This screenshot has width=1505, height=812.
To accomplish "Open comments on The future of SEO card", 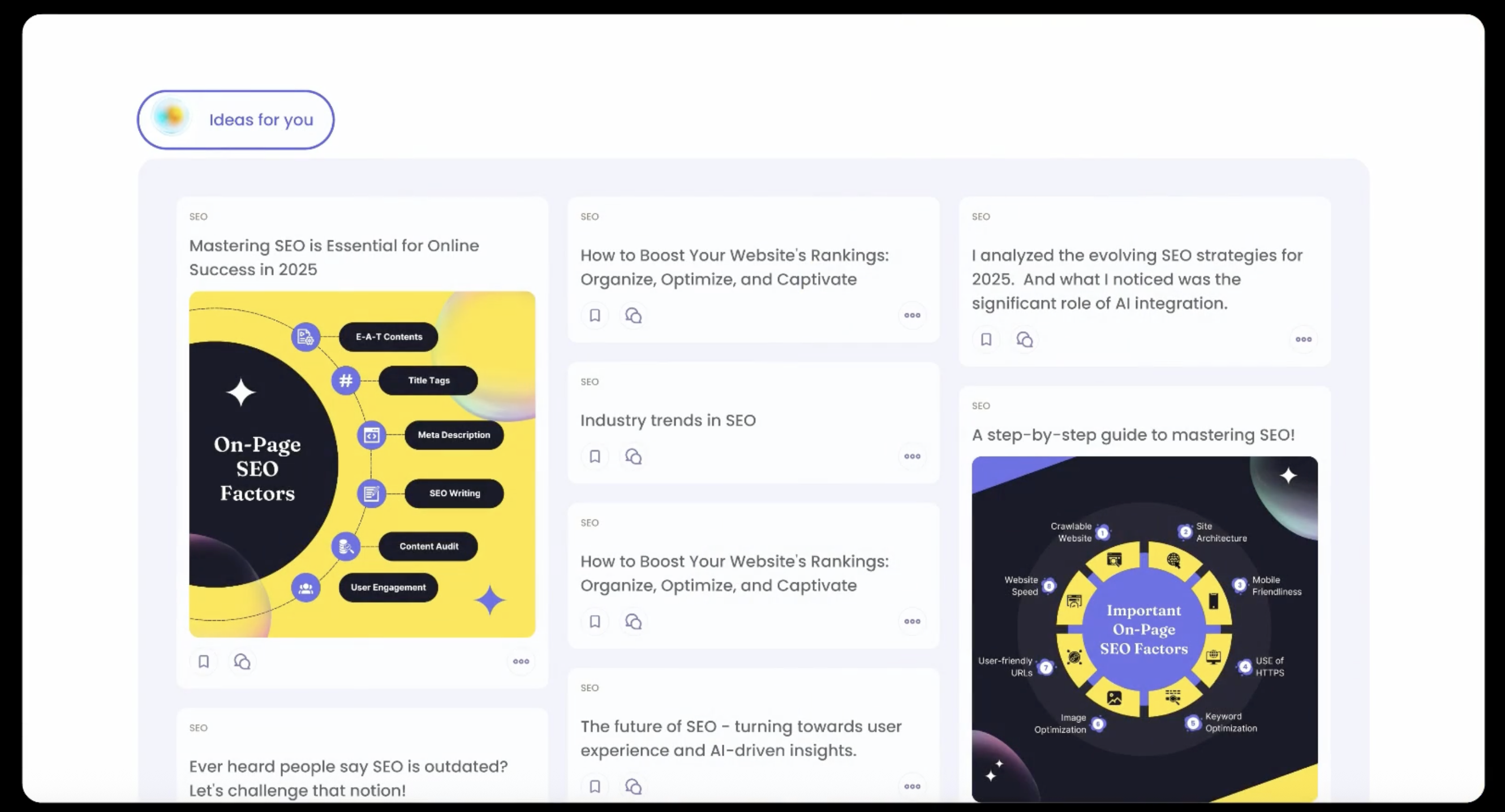I will point(633,787).
